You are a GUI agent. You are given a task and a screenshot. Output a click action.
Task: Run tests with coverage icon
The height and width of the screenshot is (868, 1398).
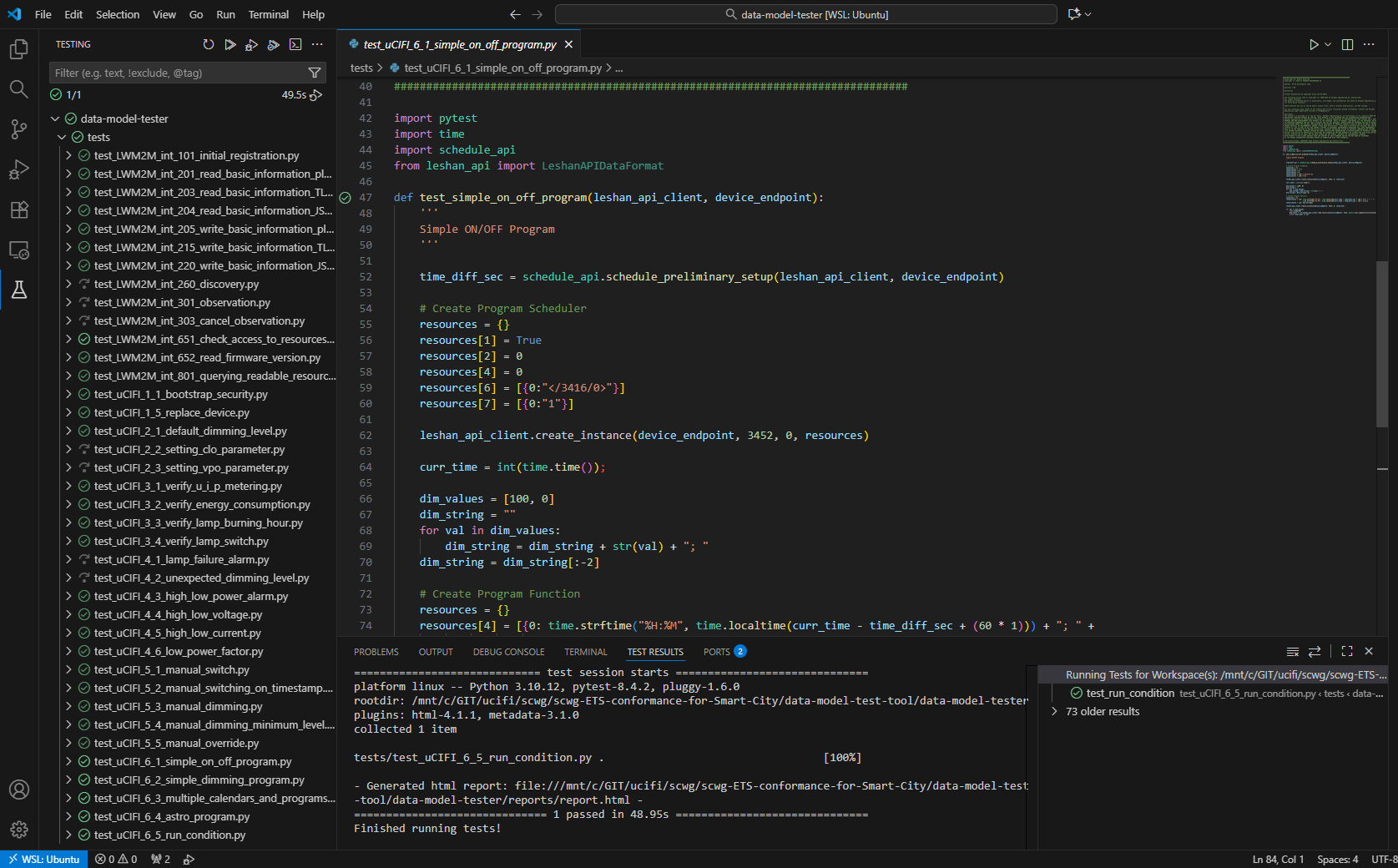[x=273, y=44]
